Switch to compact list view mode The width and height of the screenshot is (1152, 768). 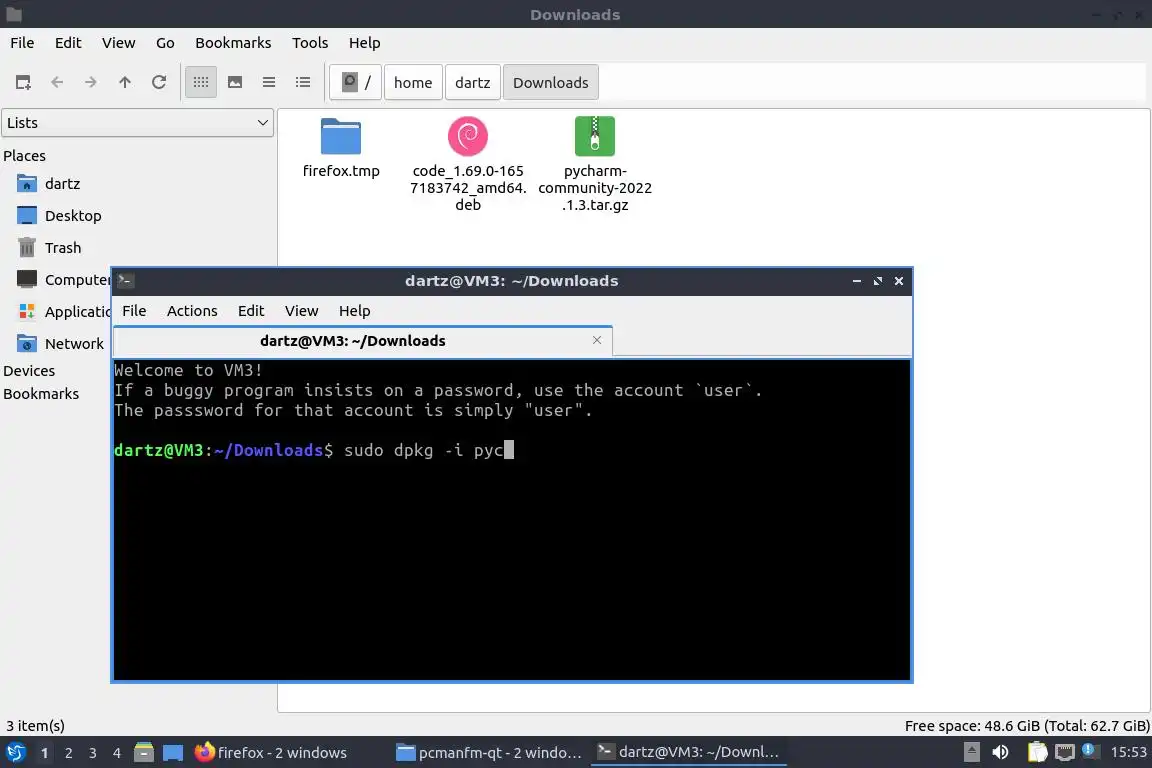pos(269,82)
